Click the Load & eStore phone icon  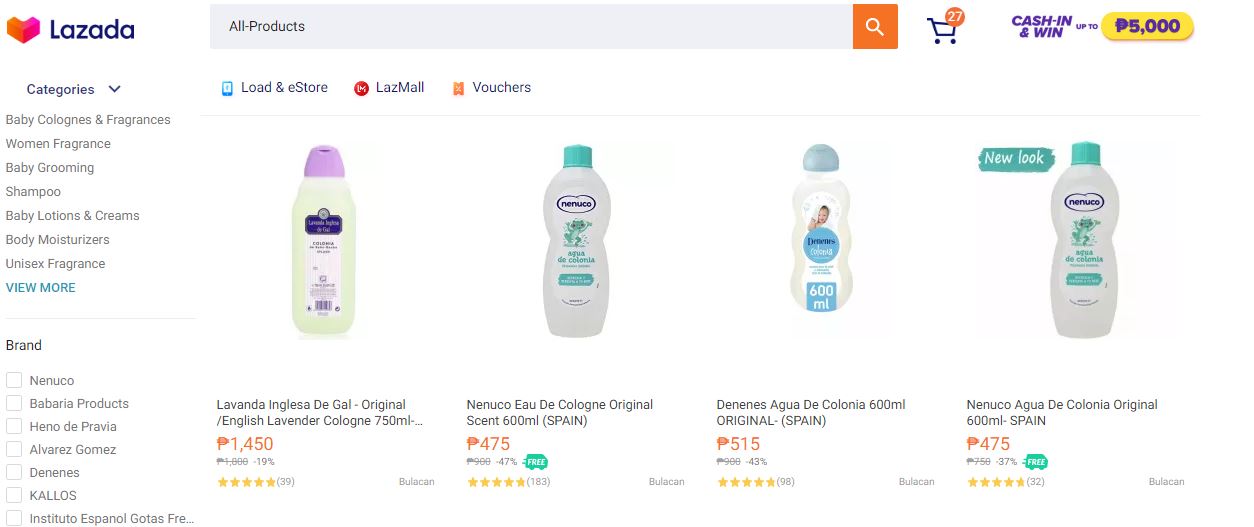pyautogui.click(x=227, y=88)
